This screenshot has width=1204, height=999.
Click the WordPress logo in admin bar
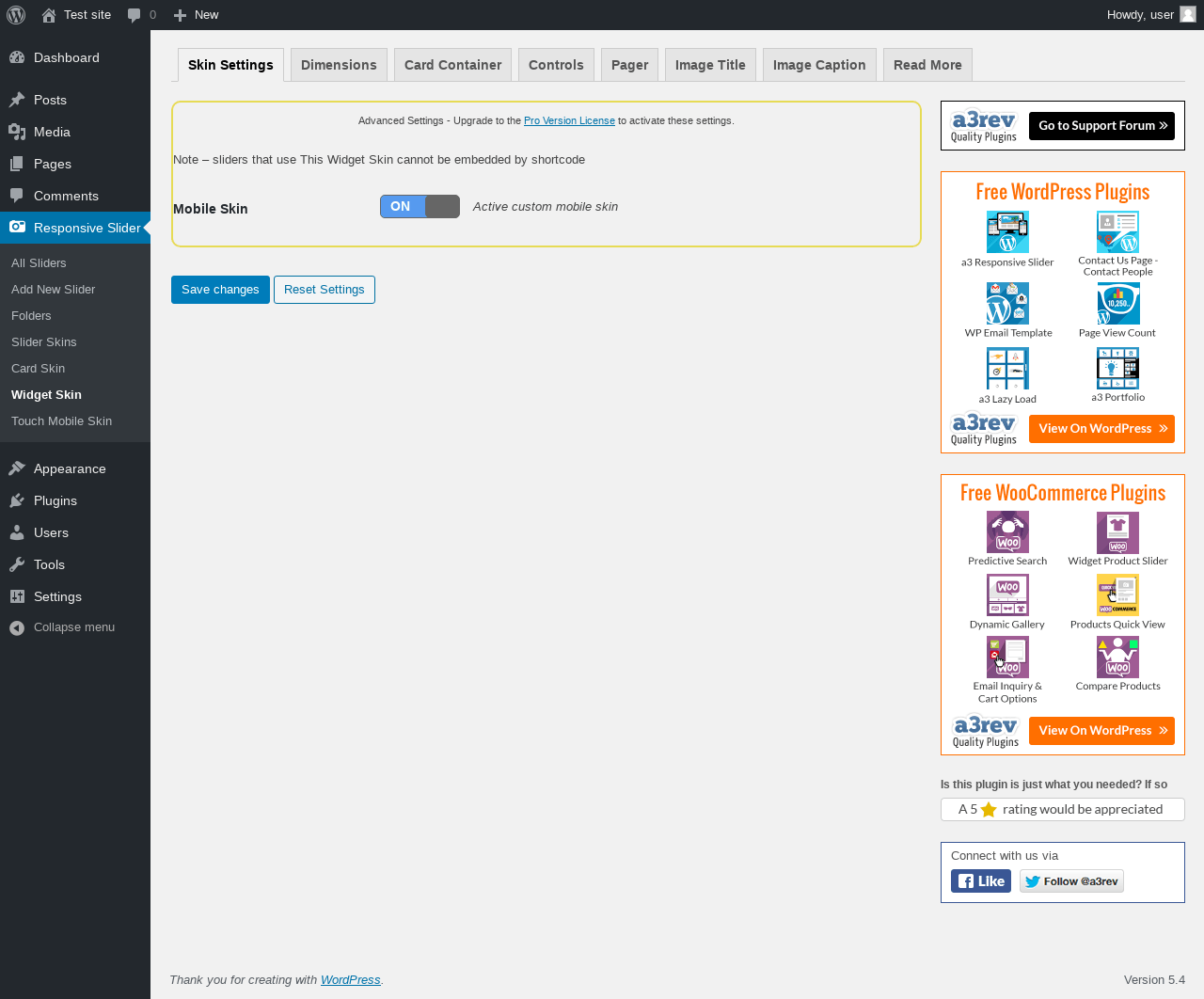(x=16, y=15)
